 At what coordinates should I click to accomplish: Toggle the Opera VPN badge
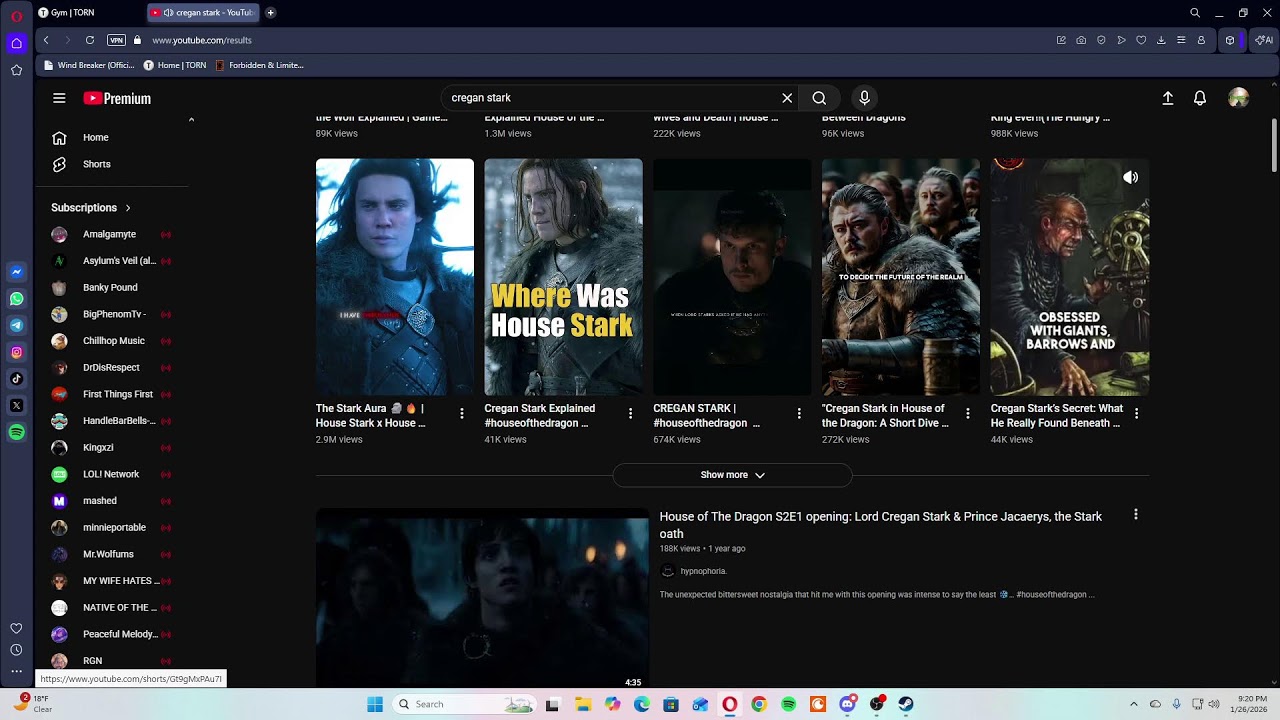[116, 40]
